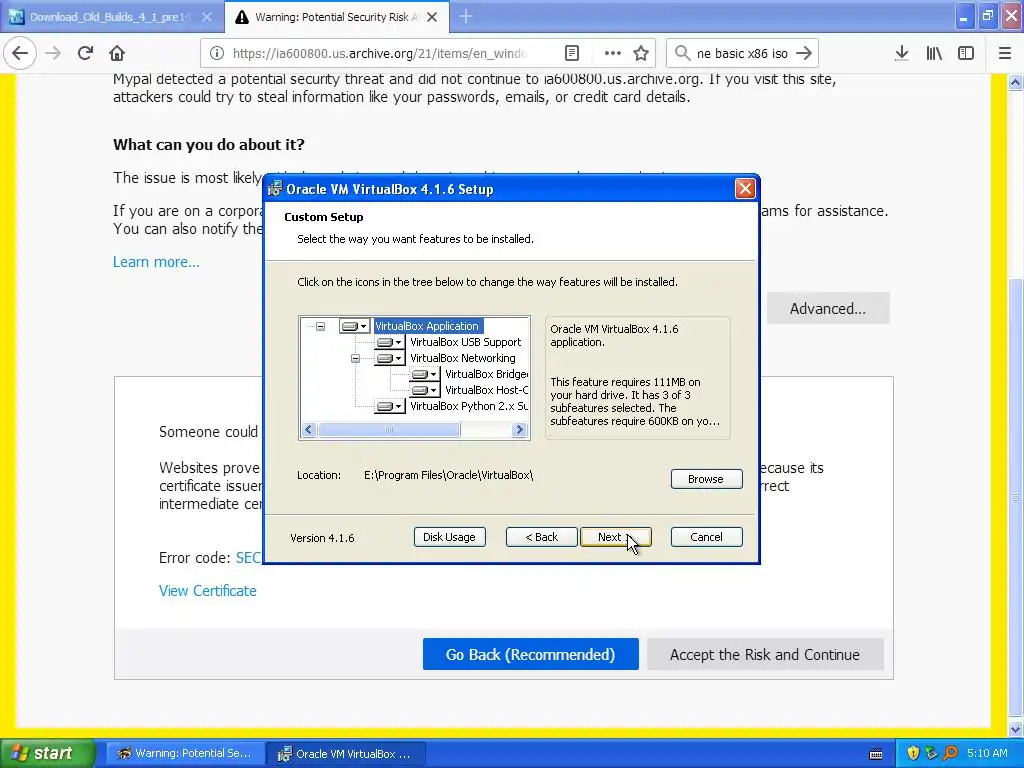The height and width of the screenshot is (768, 1024).
Task: Open the Windows start menu
Action: (x=47, y=753)
